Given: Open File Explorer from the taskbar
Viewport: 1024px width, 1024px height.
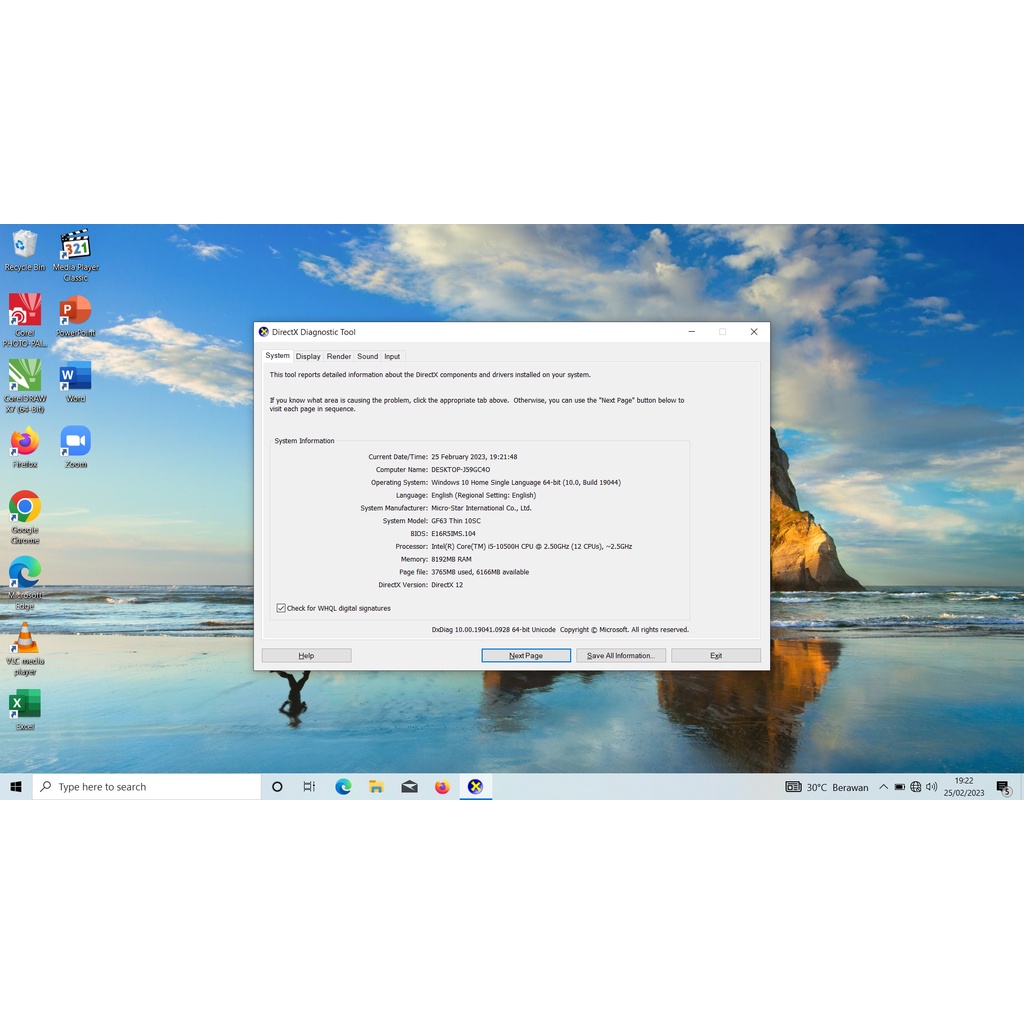Looking at the screenshot, I should tap(376, 787).
